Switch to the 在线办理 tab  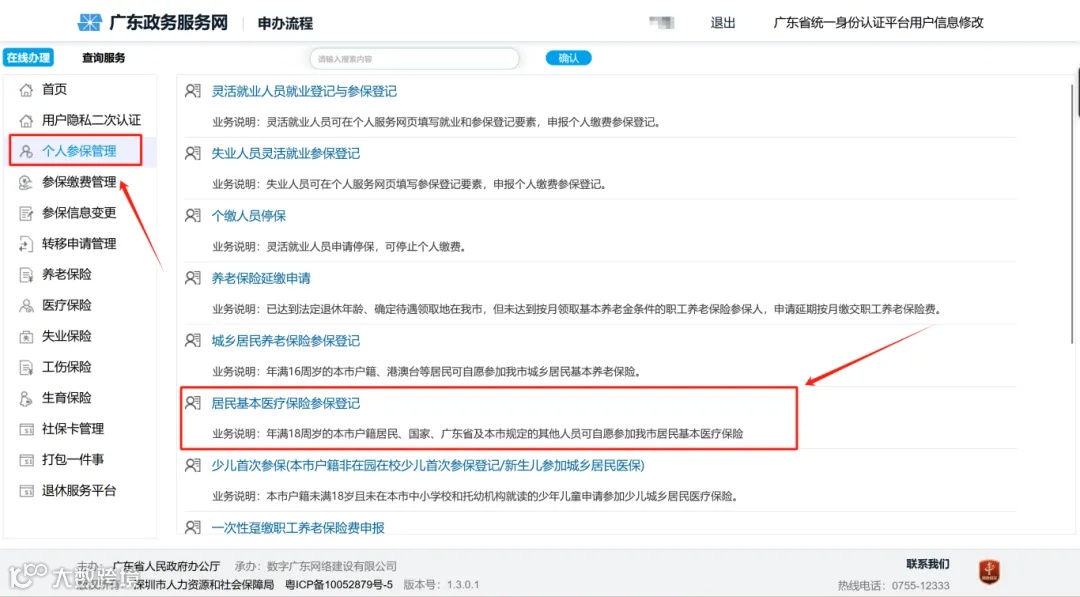coord(30,57)
